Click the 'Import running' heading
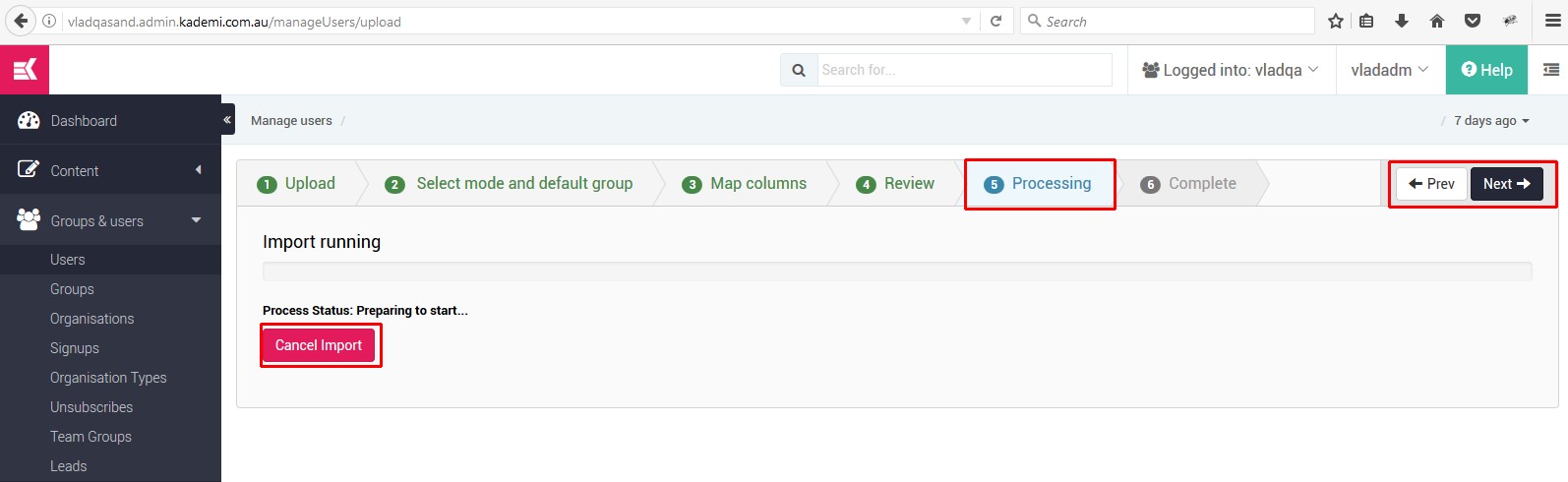1568x482 pixels. coord(322,242)
